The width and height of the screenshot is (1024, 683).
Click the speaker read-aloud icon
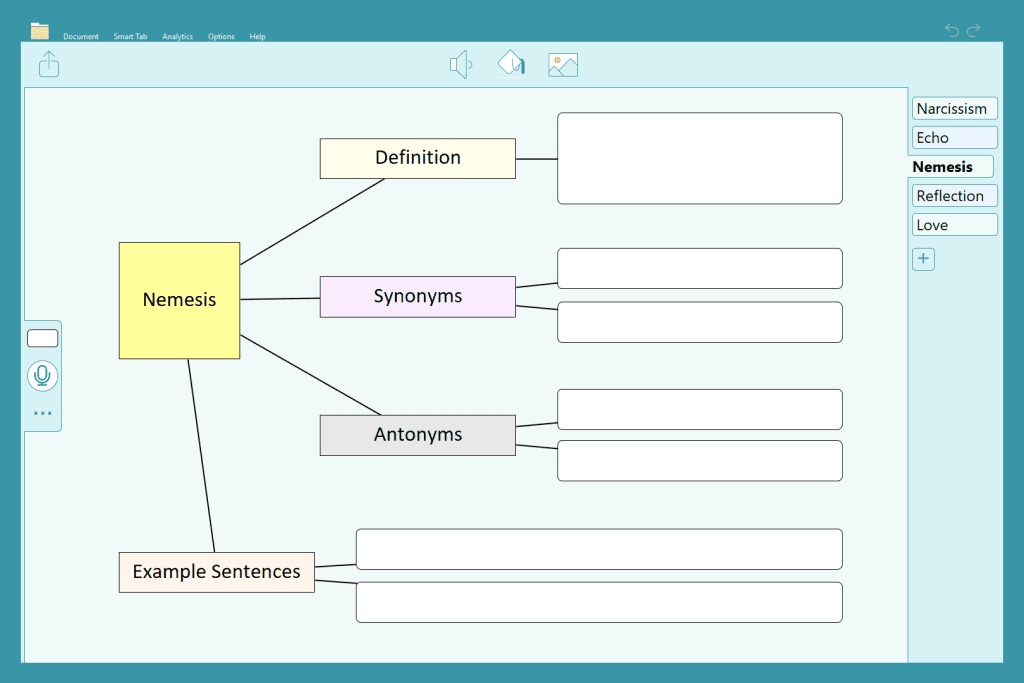tap(460, 65)
